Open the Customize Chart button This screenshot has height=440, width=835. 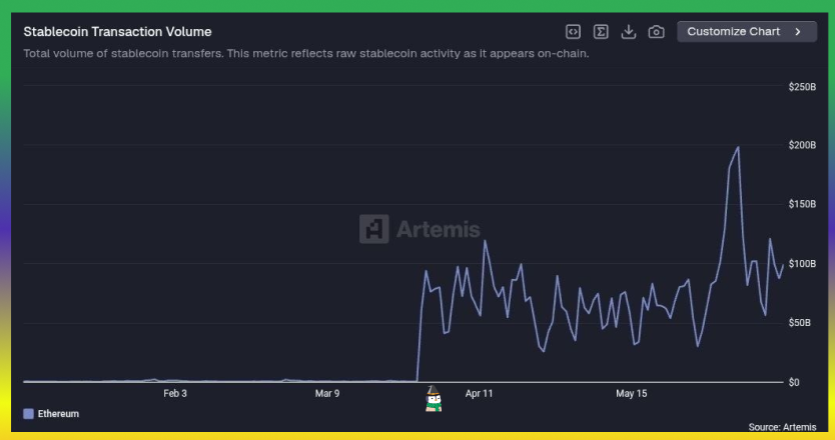[x=747, y=31]
